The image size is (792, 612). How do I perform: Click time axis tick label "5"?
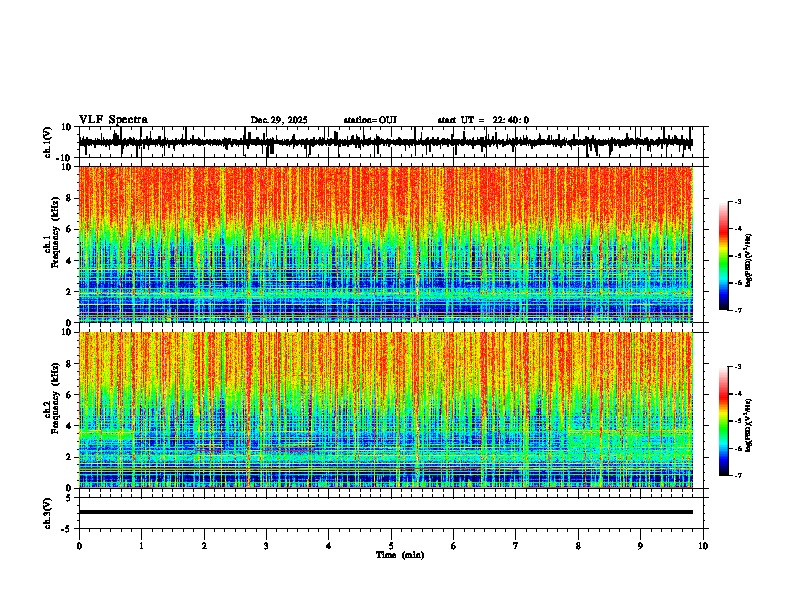(391, 546)
